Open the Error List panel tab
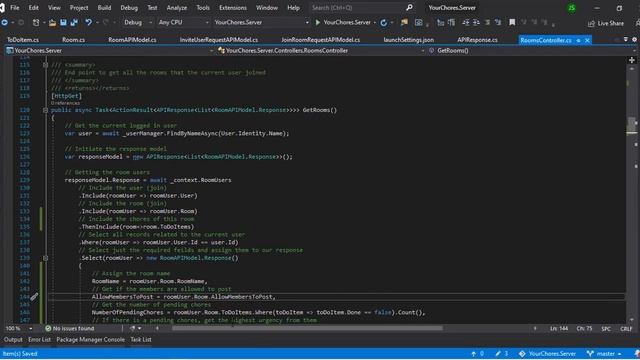 (40, 340)
